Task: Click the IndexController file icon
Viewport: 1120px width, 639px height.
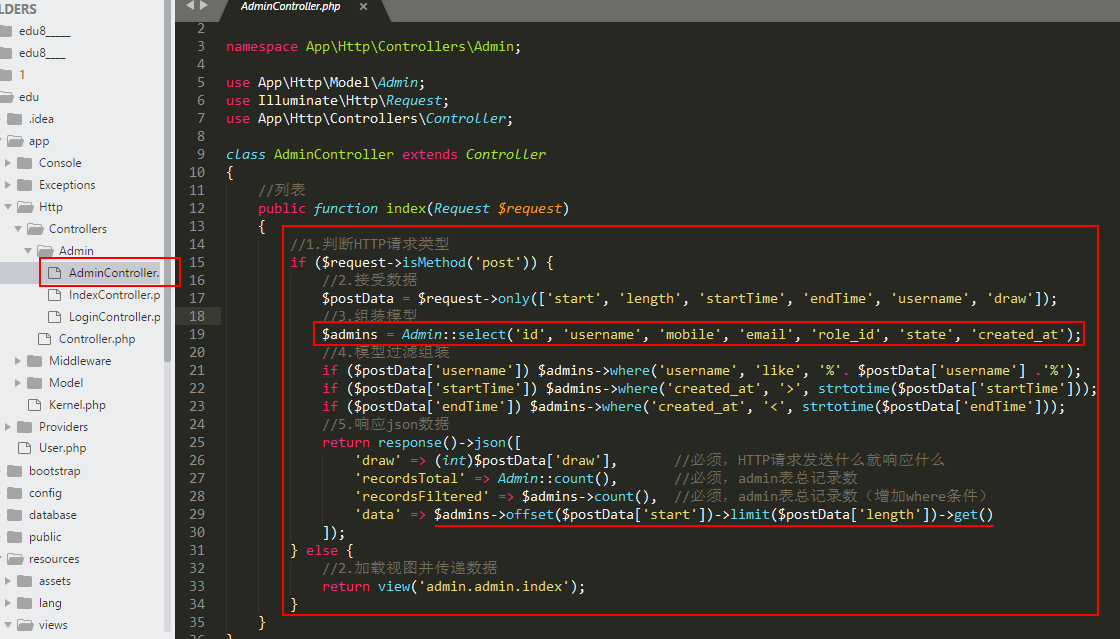Action: click(55, 295)
